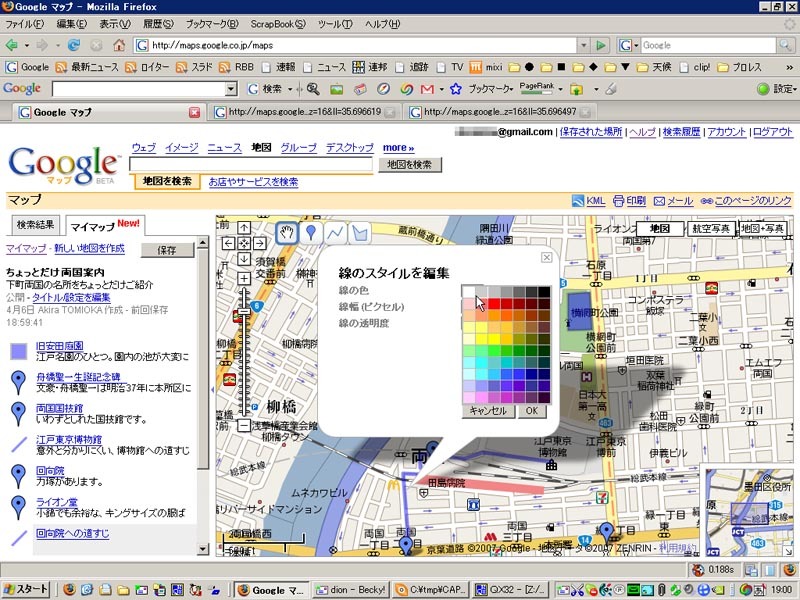Click the キャンセル button in color picker
Viewport: 800px width, 600px height.
pos(488,411)
